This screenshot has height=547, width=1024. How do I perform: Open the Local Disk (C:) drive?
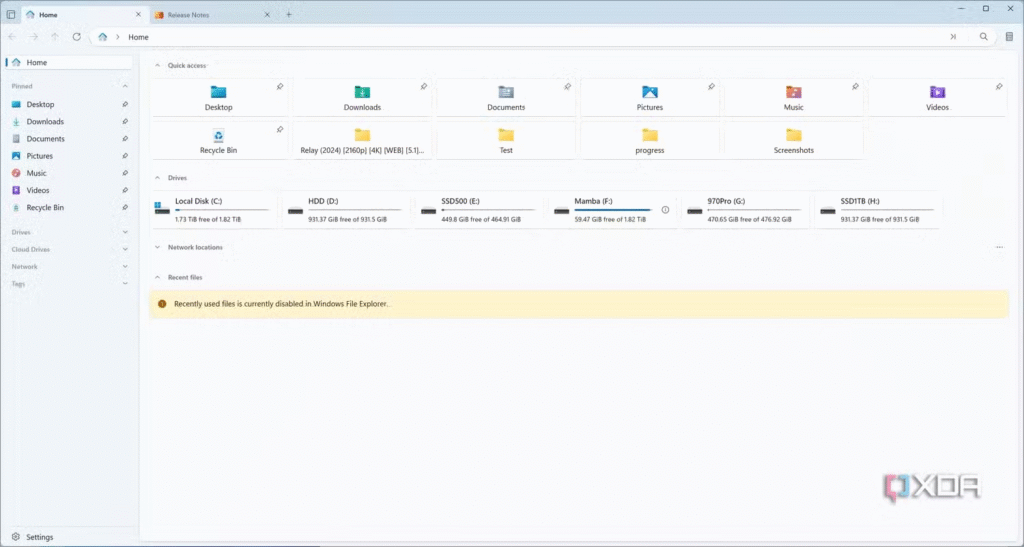pyautogui.click(x=214, y=209)
